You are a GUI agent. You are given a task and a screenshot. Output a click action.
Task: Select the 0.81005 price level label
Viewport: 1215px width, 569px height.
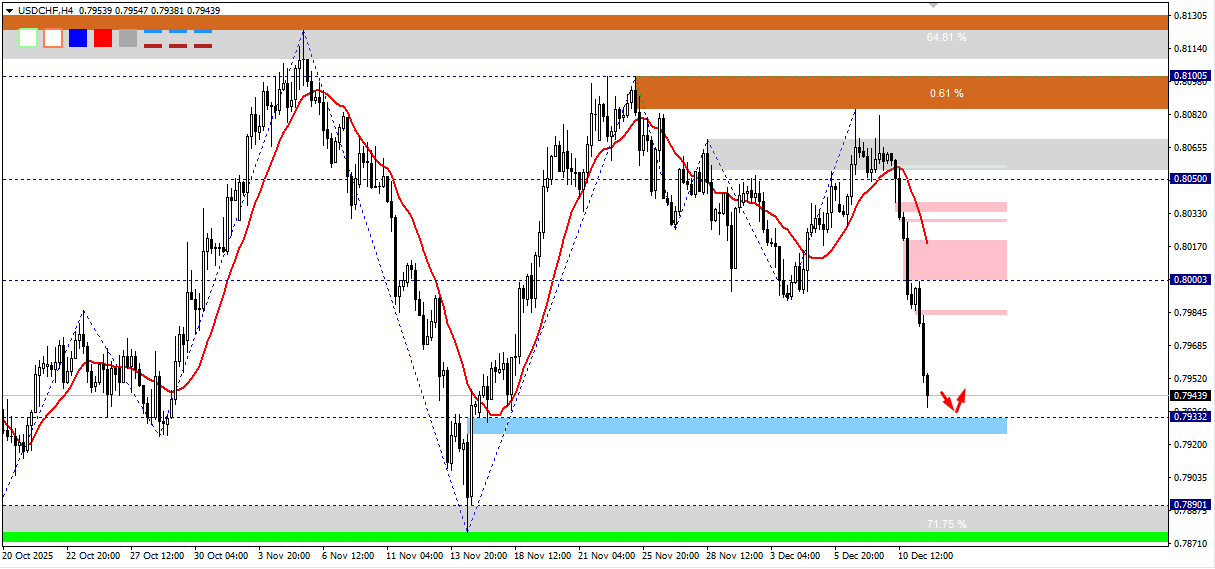point(1190,76)
